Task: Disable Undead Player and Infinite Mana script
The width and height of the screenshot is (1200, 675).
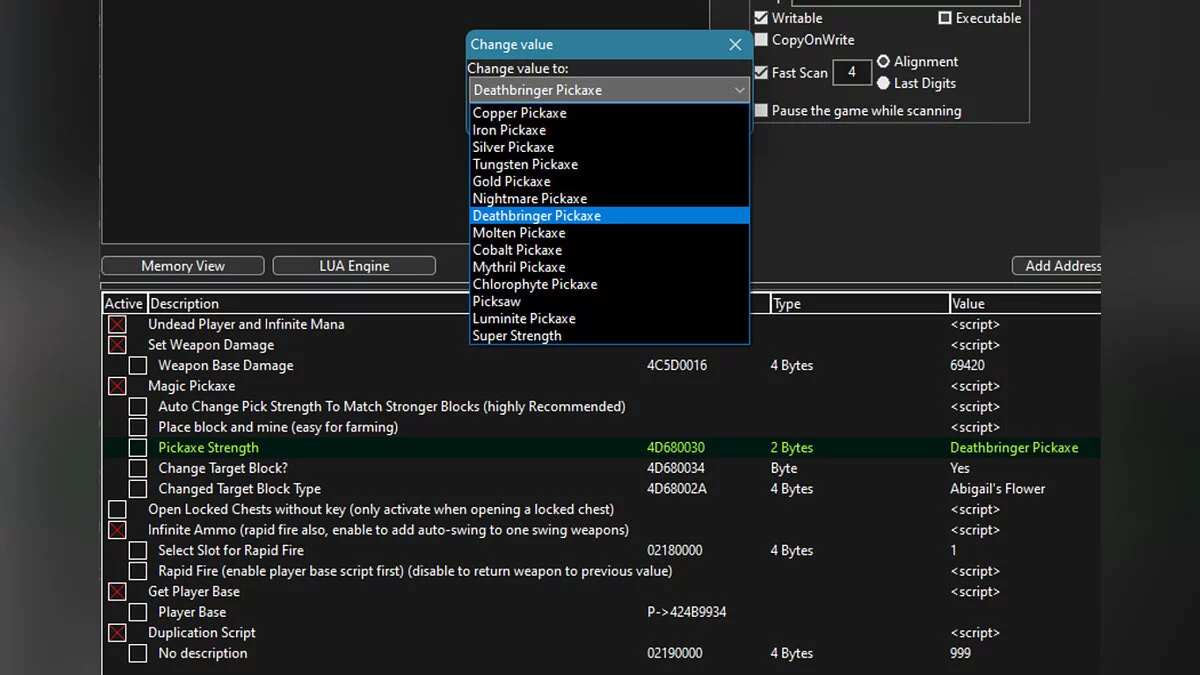Action: pyautogui.click(x=117, y=325)
